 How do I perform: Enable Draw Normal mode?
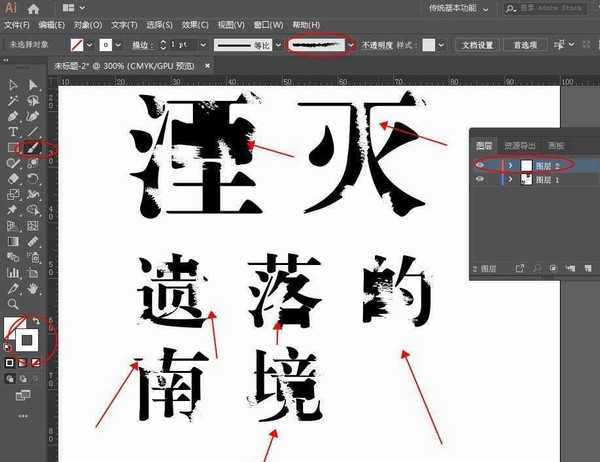coord(10,379)
